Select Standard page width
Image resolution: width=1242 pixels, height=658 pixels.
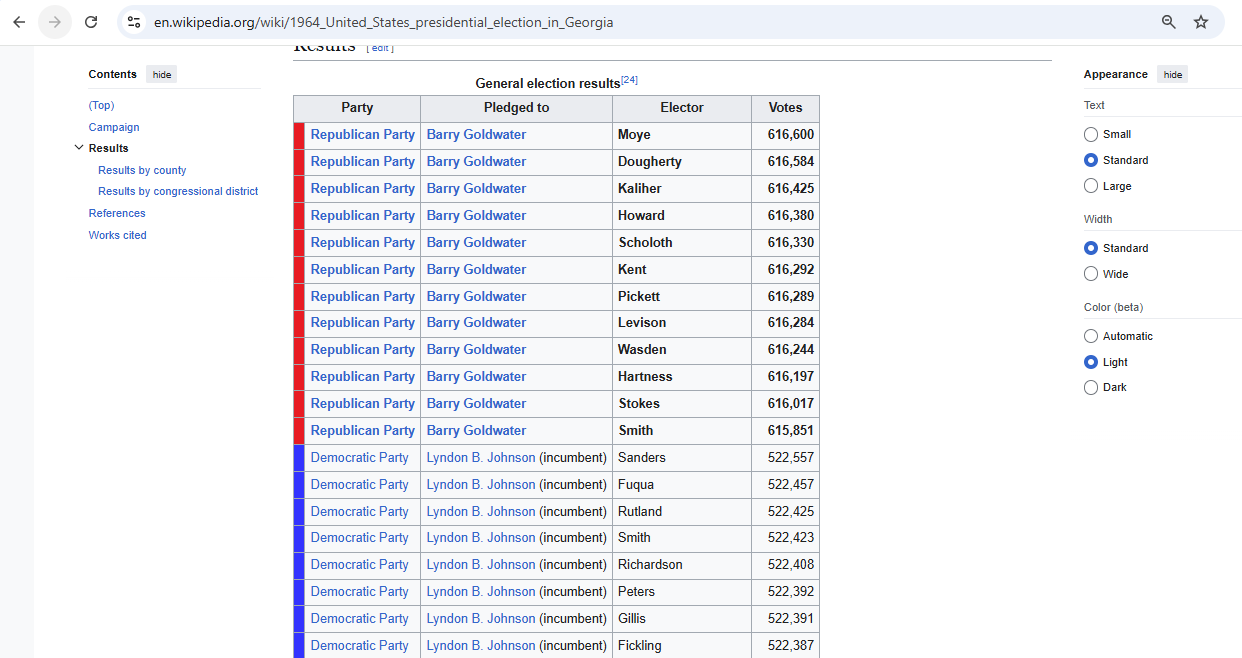(1091, 248)
